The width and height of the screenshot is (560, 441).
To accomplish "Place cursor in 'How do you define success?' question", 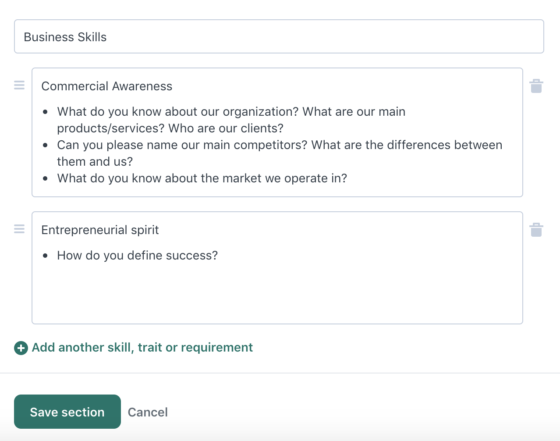I will click(138, 255).
